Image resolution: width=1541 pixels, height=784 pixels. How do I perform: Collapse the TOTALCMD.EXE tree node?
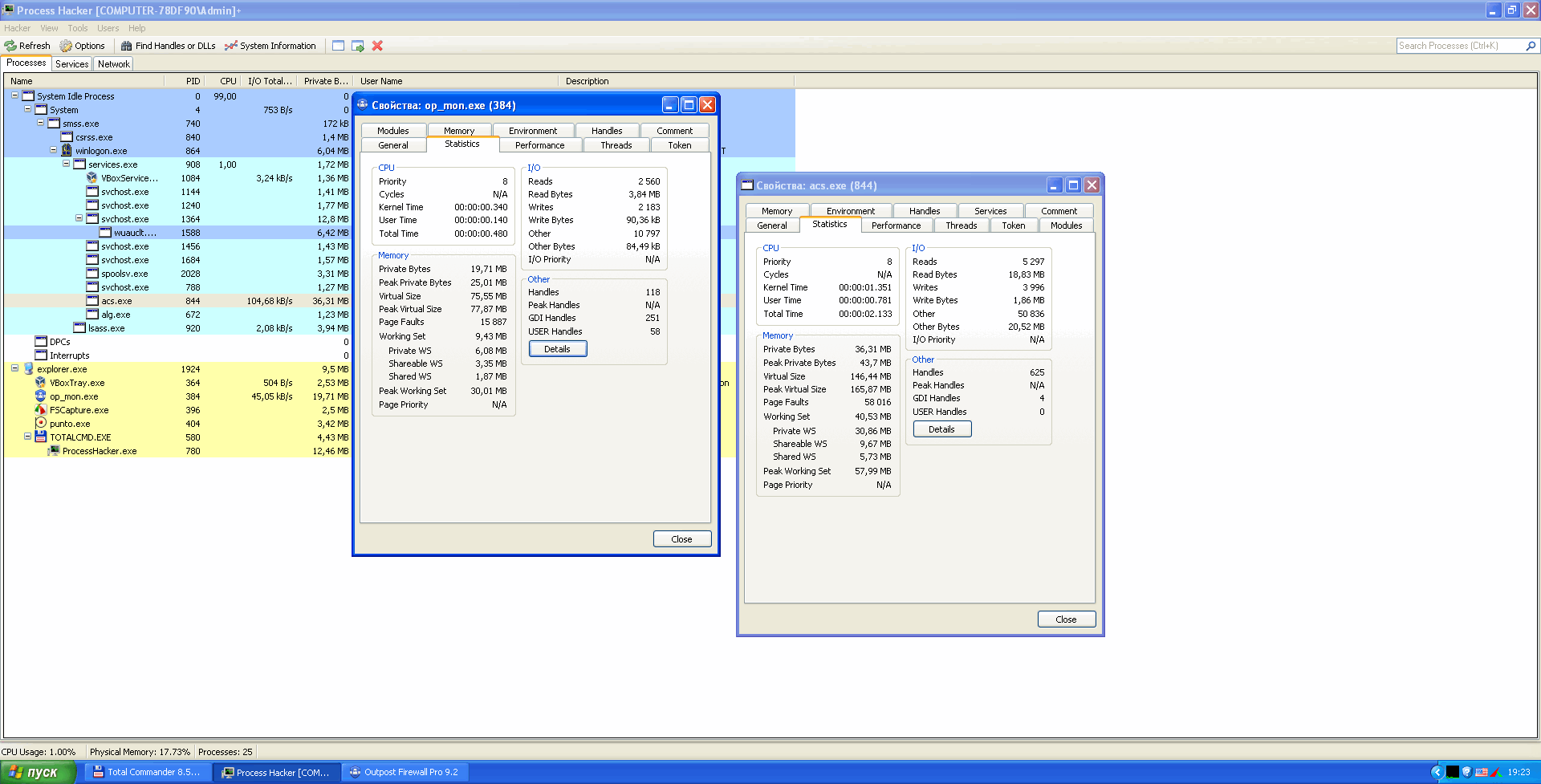tap(27, 437)
